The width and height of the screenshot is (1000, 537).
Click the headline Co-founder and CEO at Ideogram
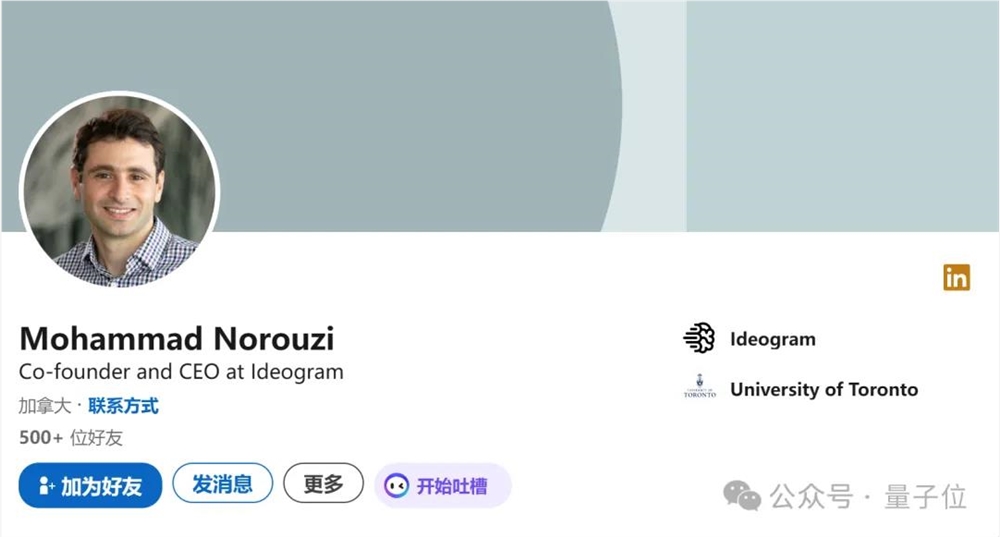[x=181, y=372]
